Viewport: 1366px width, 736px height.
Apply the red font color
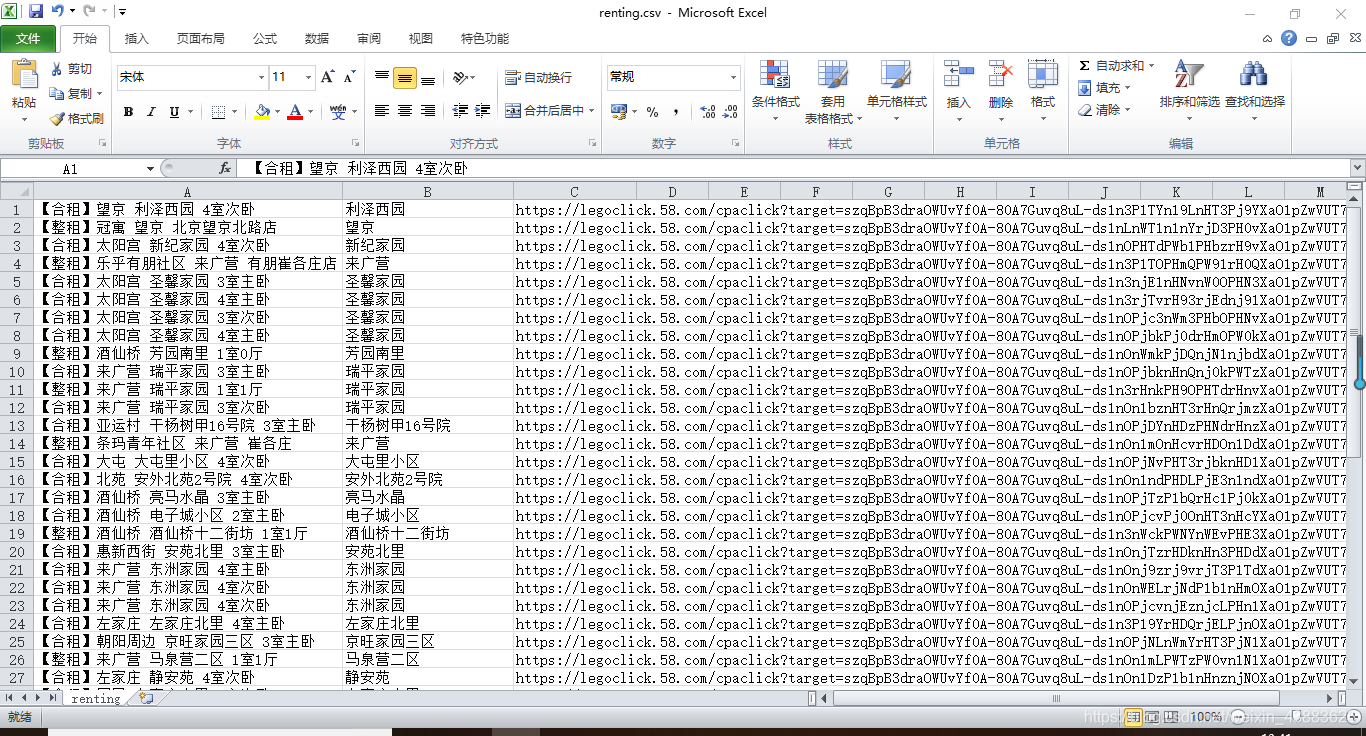pyautogui.click(x=295, y=112)
